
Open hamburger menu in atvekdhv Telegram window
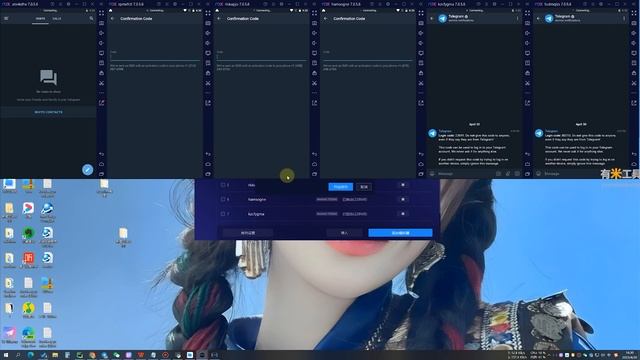tap(6, 18)
